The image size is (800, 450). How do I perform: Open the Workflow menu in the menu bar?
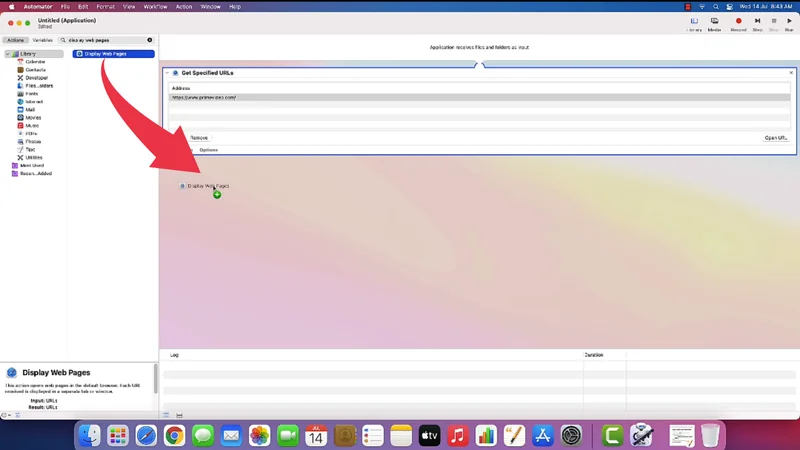click(155, 6)
